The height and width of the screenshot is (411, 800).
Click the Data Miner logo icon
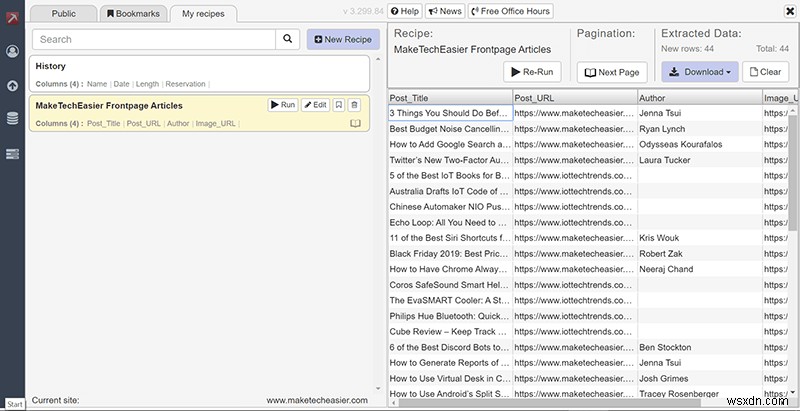(12, 18)
